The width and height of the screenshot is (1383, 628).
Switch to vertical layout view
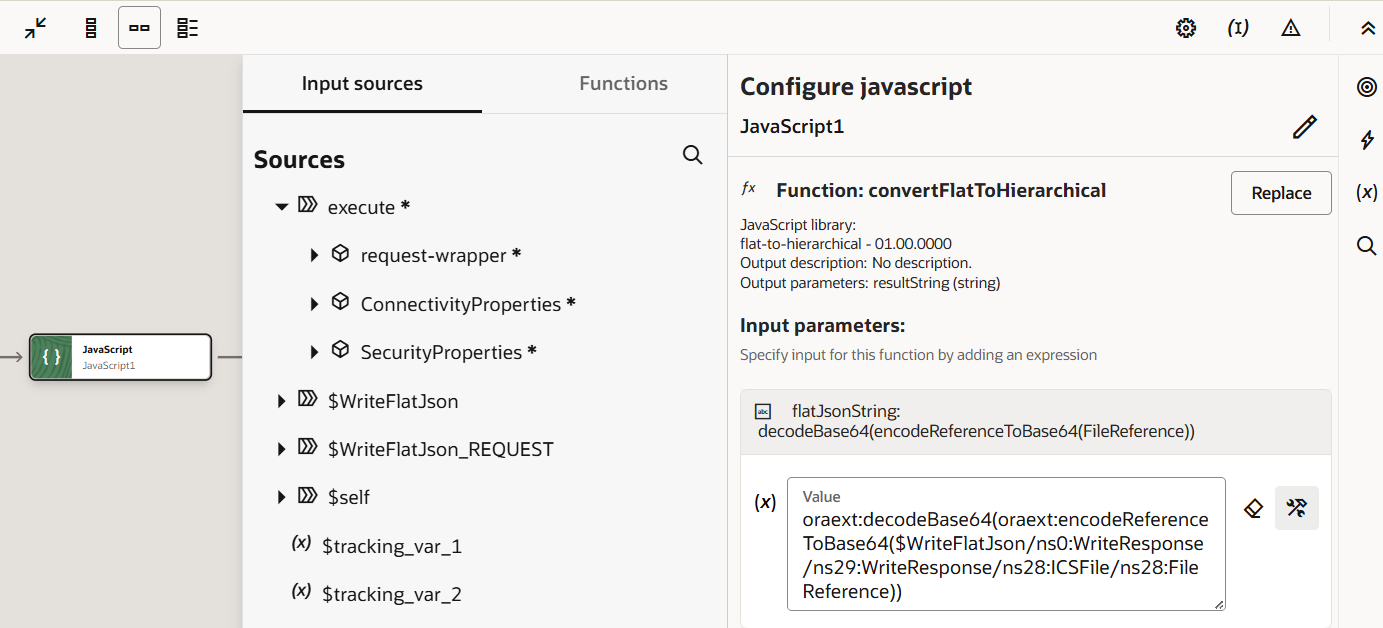coord(90,27)
